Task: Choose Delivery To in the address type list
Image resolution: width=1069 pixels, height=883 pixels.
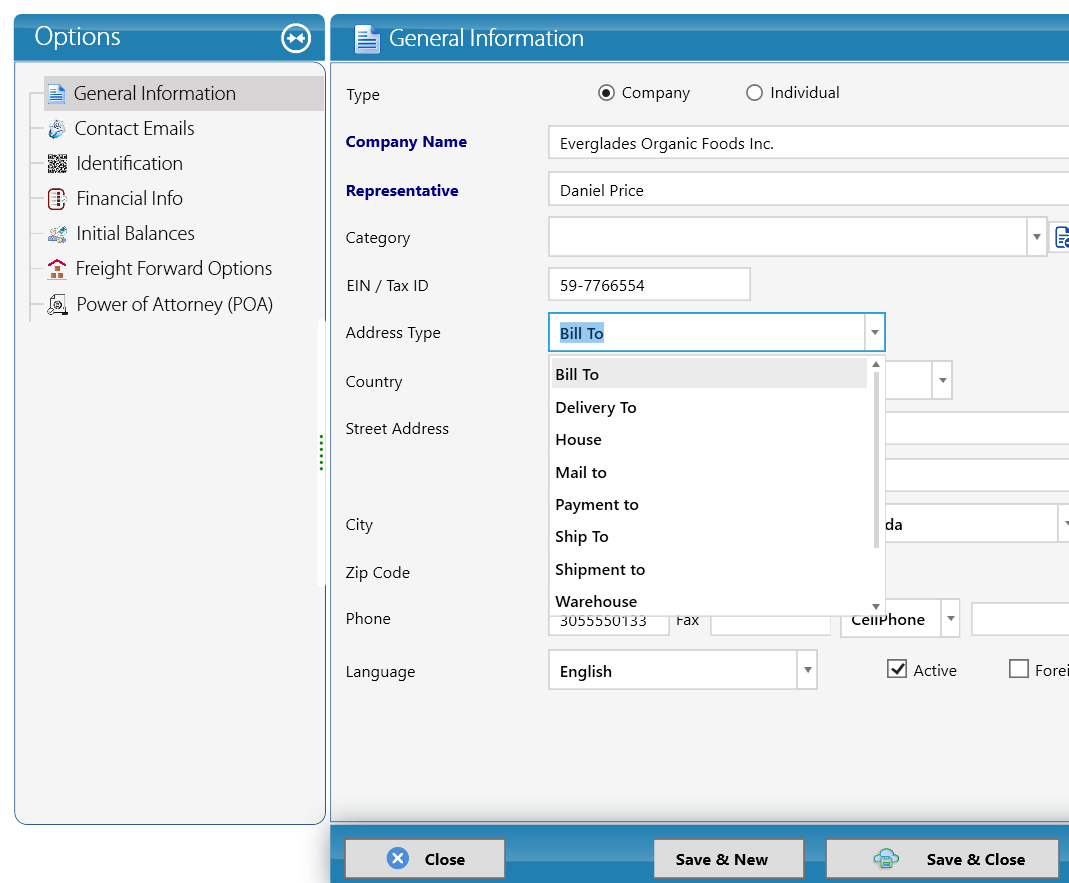Action: [709, 407]
